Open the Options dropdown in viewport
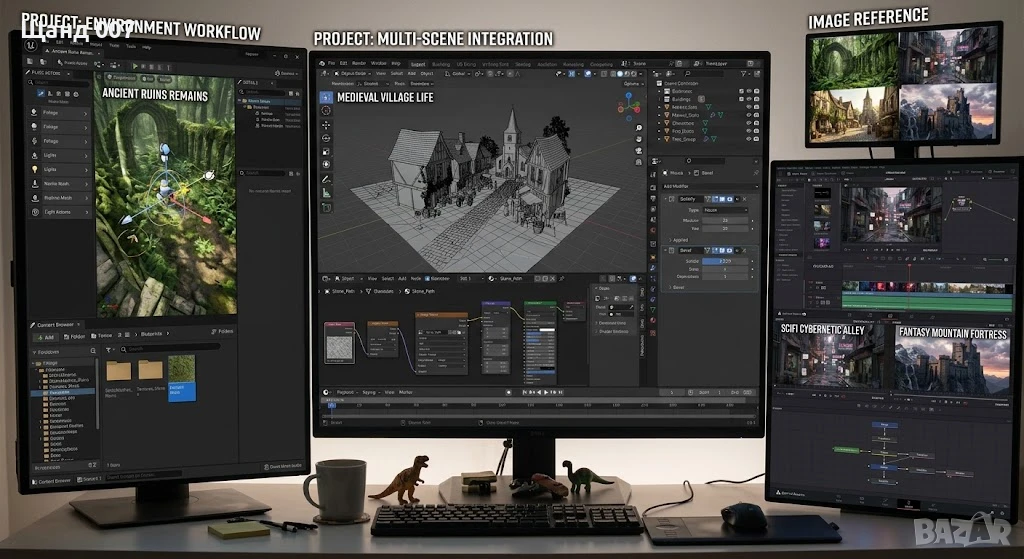The width and height of the screenshot is (1024, 559). tap(634, 84)
